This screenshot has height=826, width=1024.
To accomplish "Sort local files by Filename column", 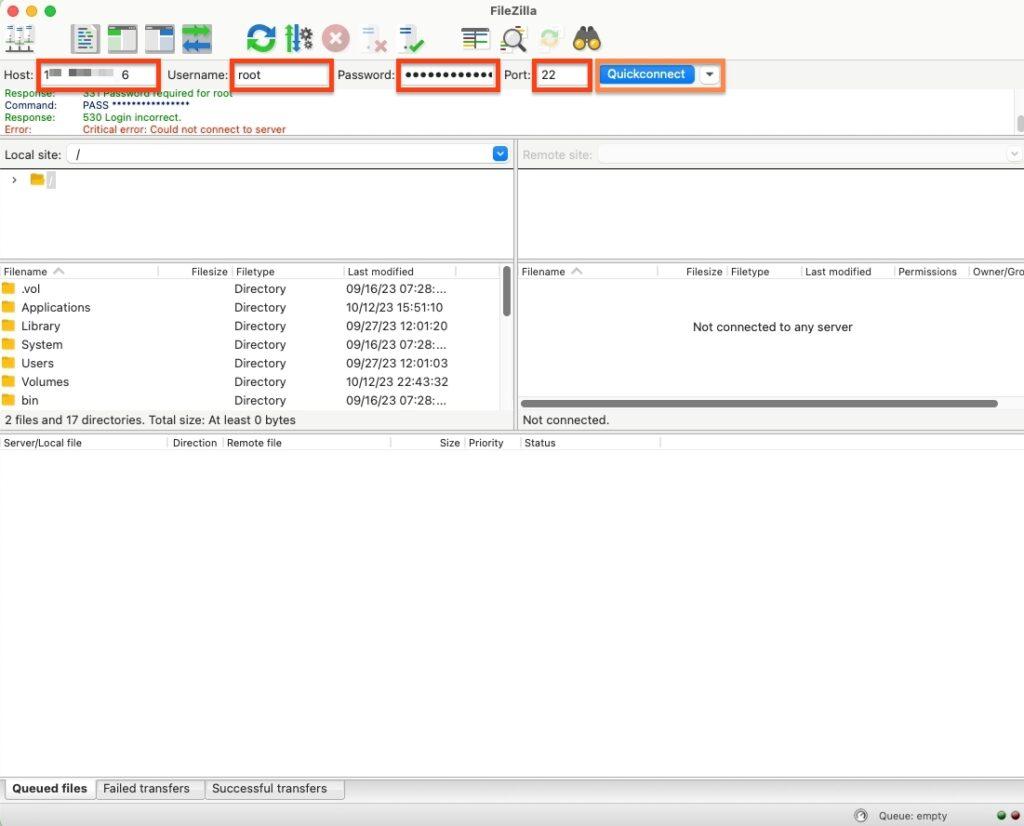I will click(78, 272).
